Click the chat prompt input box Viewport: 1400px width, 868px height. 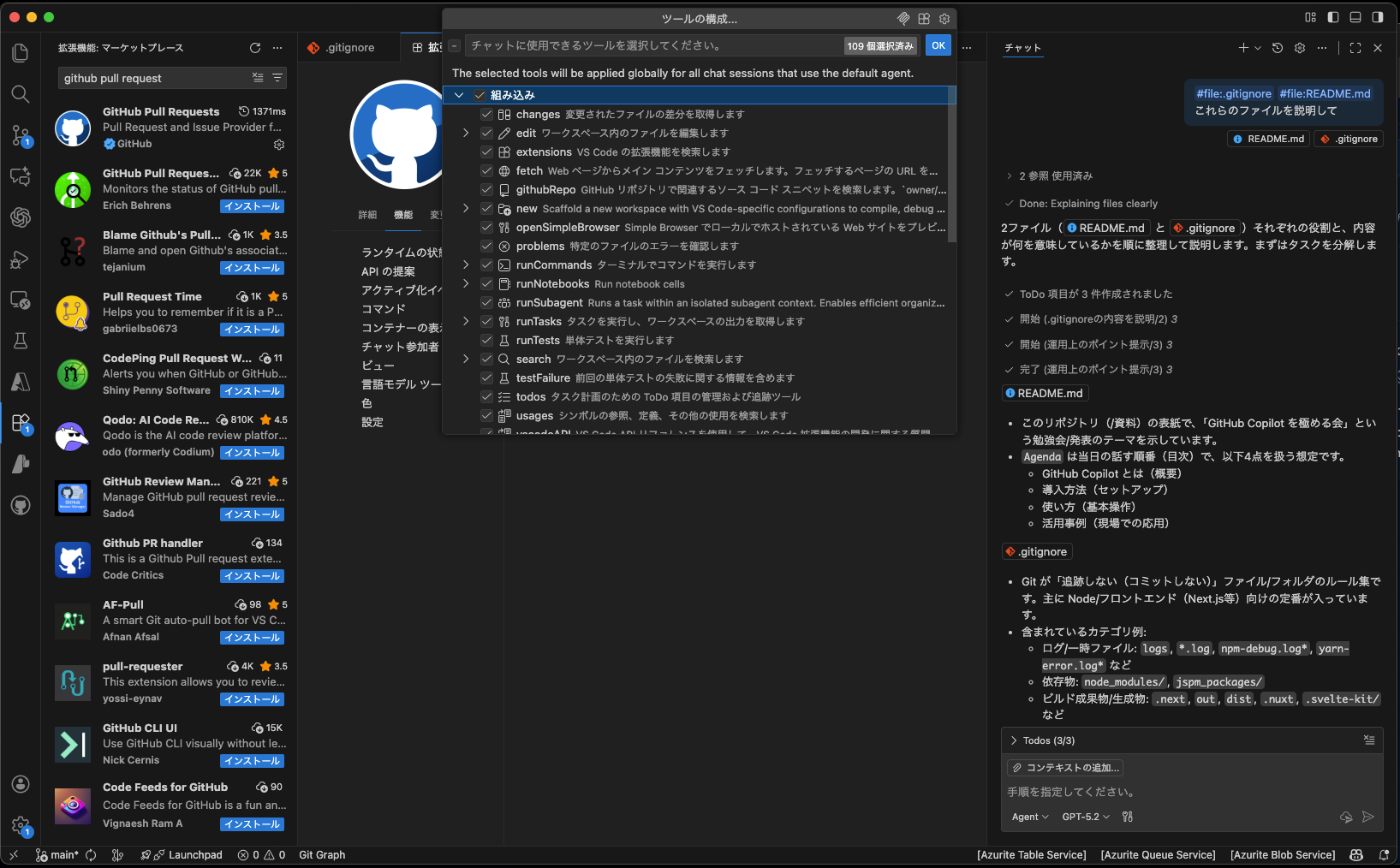pyautogui.click(x=1190, y=792)
